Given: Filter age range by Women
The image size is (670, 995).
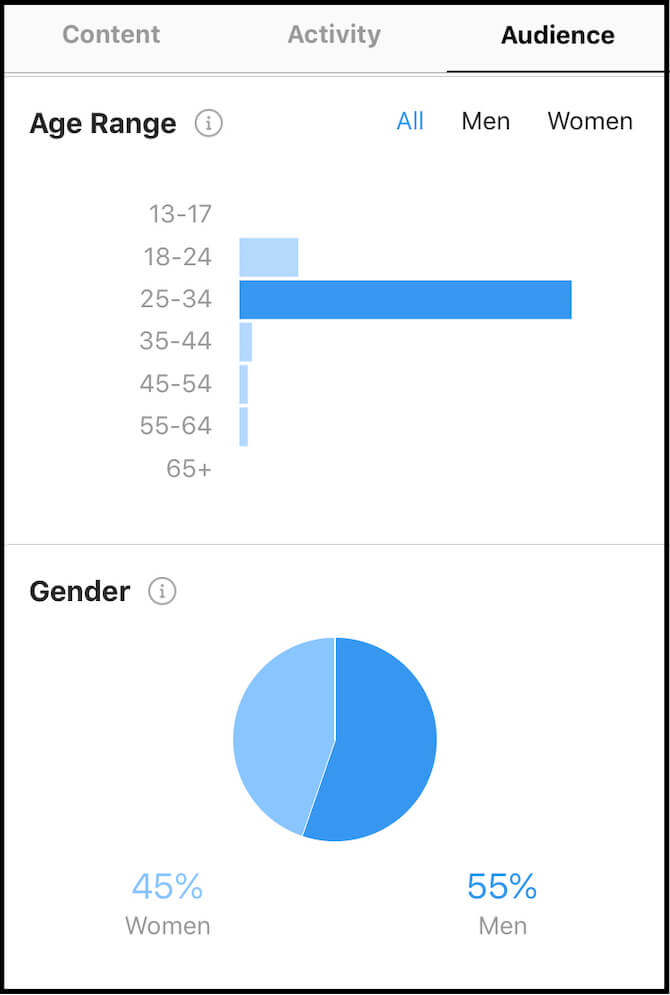Looking at the screenshot, I should pos(590,122).
